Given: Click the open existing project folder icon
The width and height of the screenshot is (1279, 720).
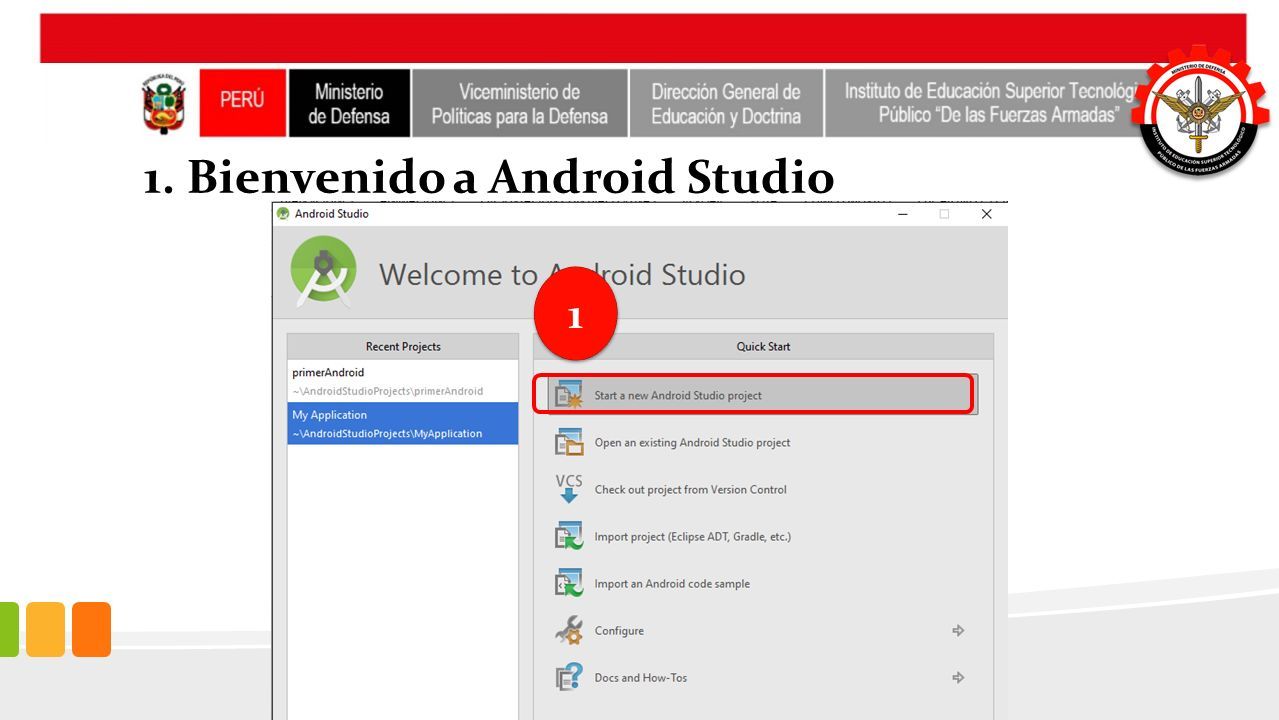Looking at the screenshot, I should tap(569, 442).
